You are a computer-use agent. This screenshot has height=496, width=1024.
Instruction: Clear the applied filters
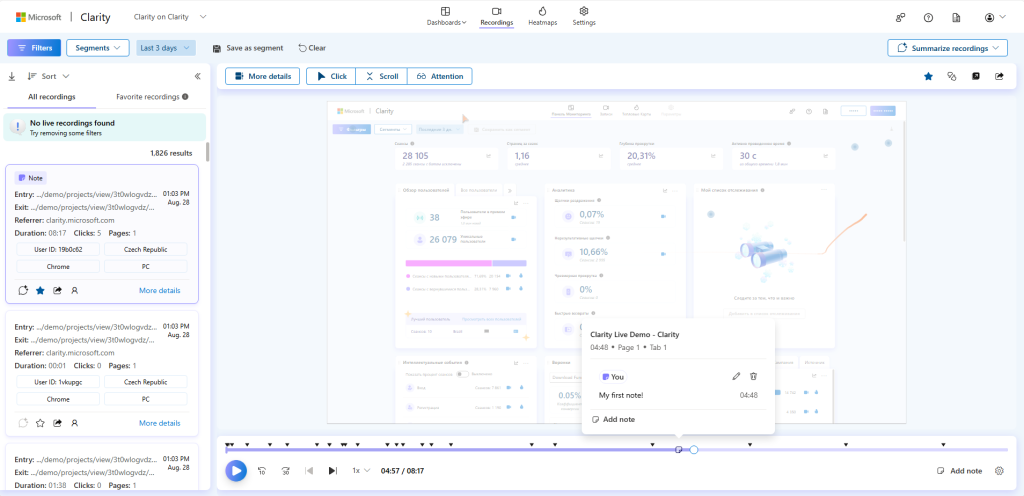point(312,48)
